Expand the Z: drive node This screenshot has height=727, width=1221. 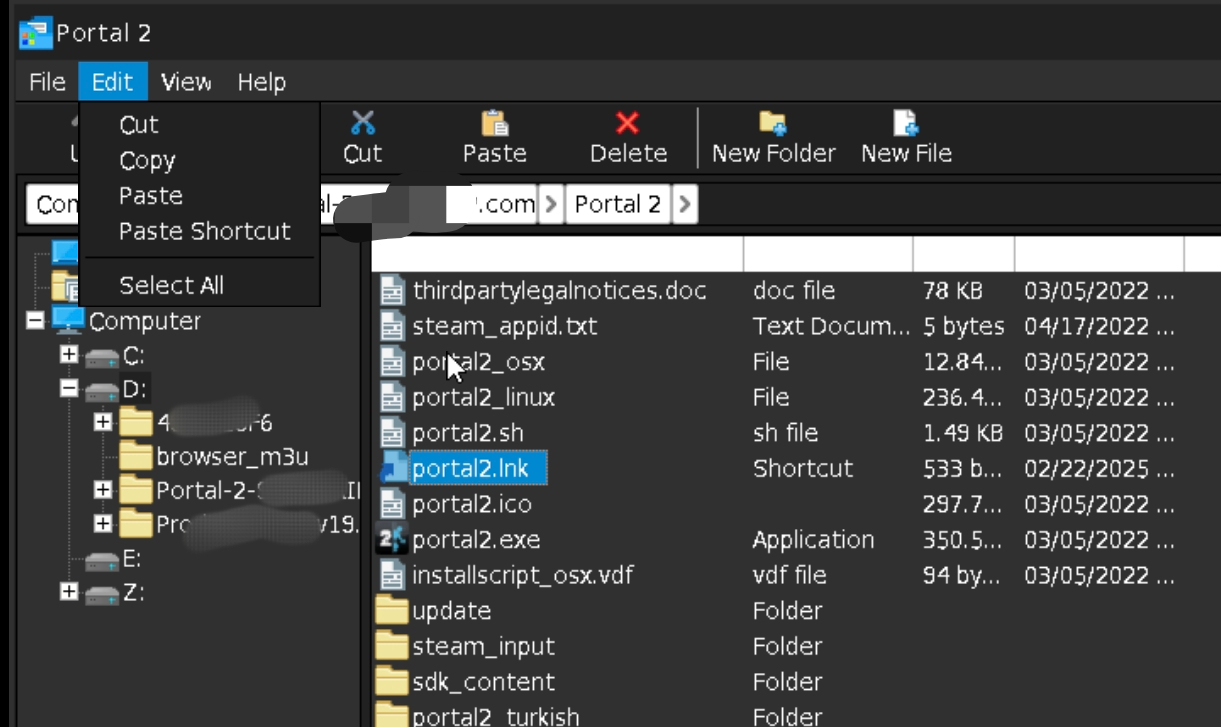point(69,592)
